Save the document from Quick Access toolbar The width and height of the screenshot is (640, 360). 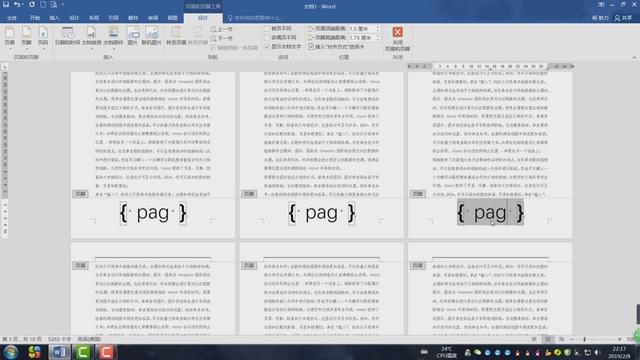tap(6, 4)
